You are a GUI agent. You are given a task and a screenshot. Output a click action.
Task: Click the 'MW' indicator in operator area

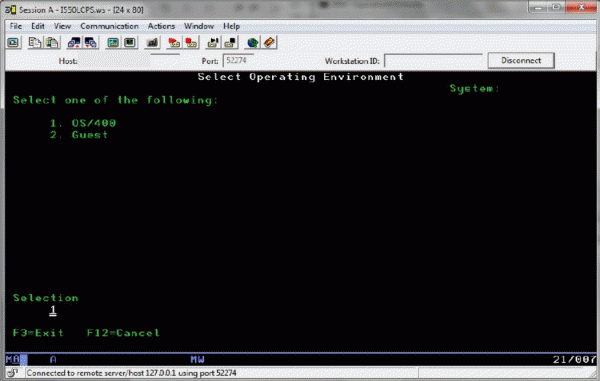tap(197, 359)
